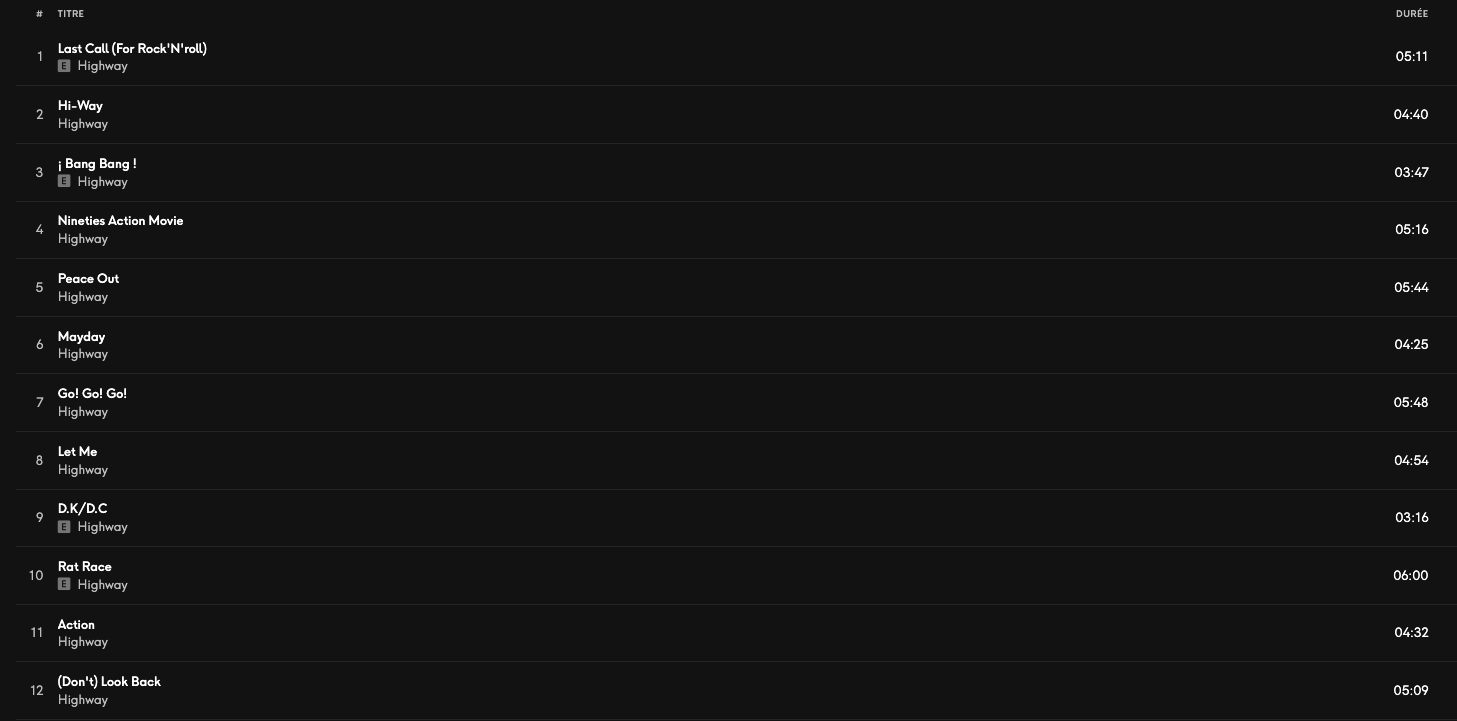Click track number 10 for Rat Race
This screenshot has height=721, width=1457.
click(36, 576)
